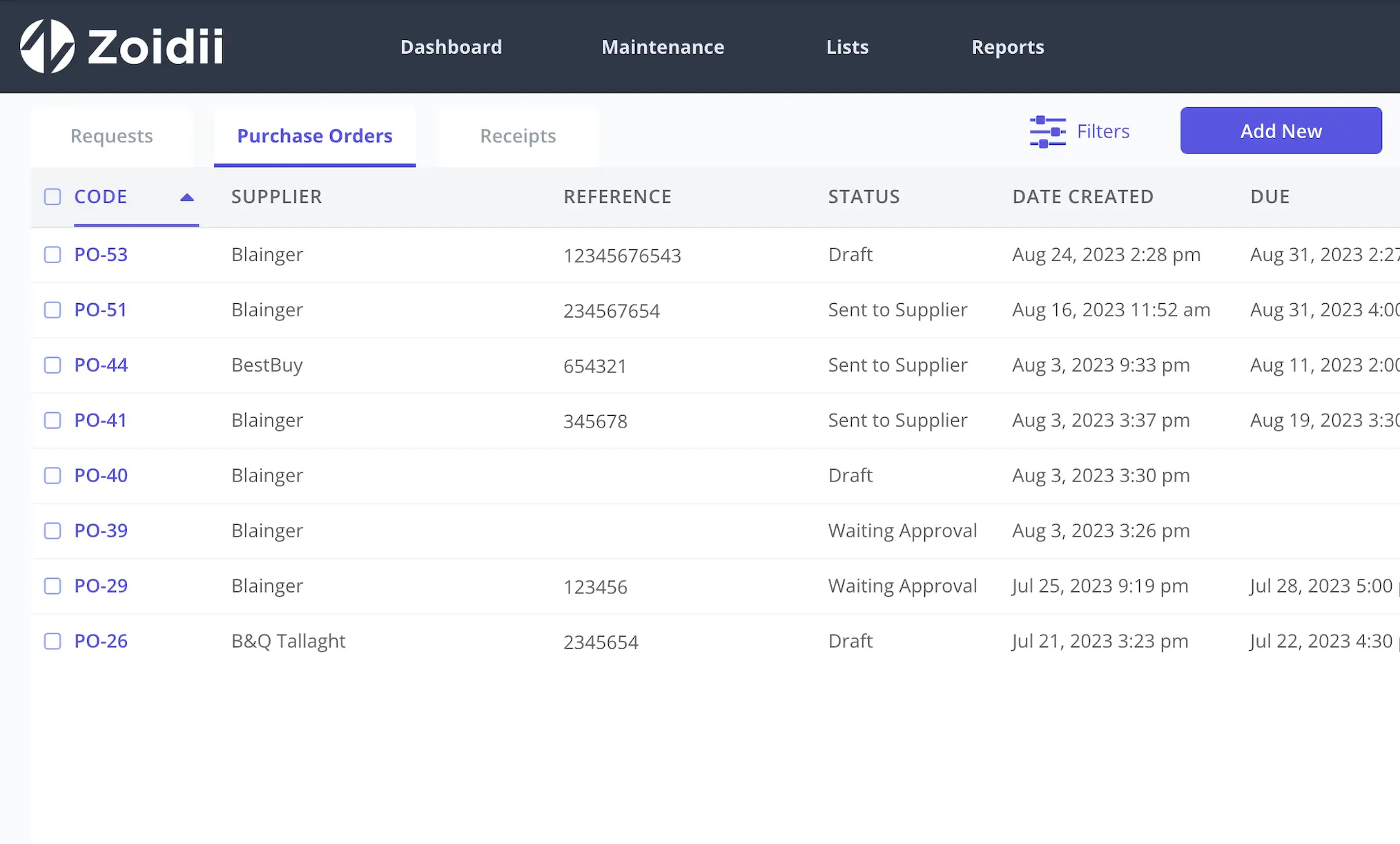Click reference 123456
The width and height of the screenshot is (1400, 844).
(595, 587)
